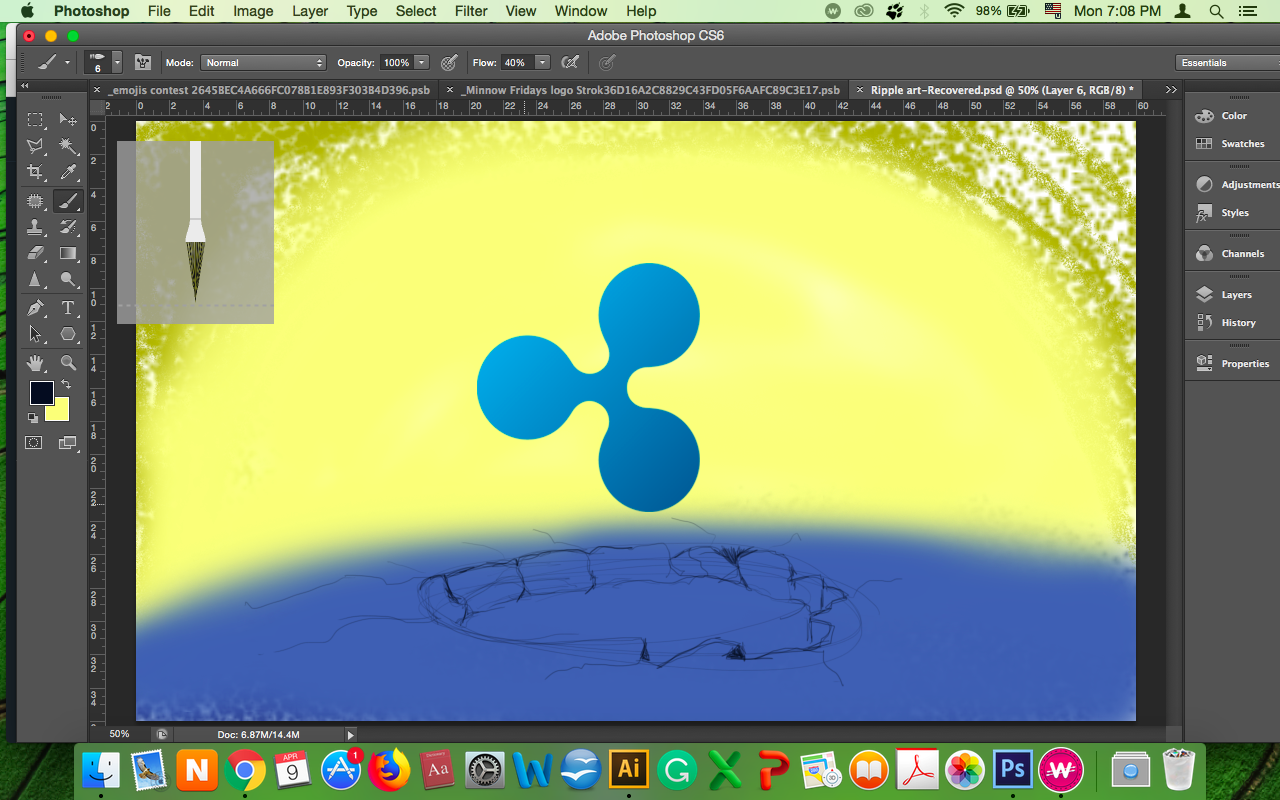Viewport: 1280px width, 800px height.
Task: Select the Path Selection tool
Action: pos(35,334)
